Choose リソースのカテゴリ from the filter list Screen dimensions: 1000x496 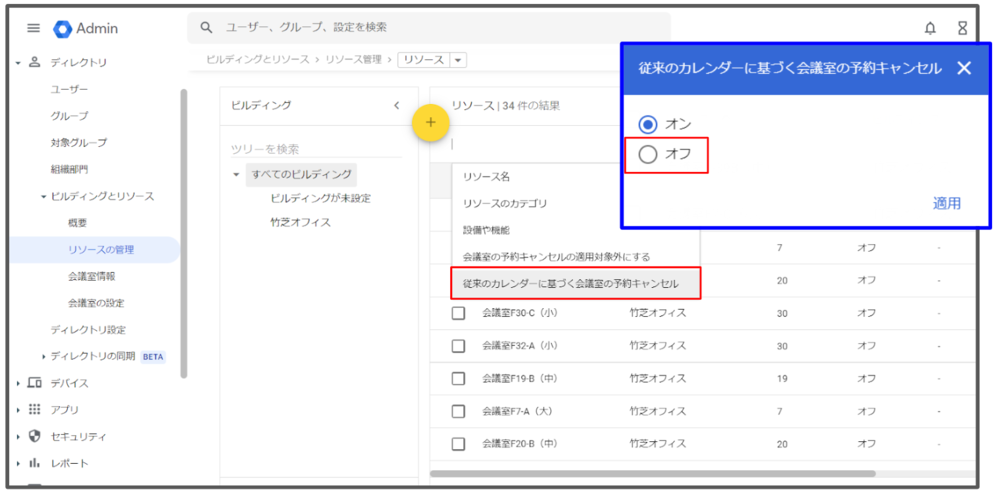(505, 203)
